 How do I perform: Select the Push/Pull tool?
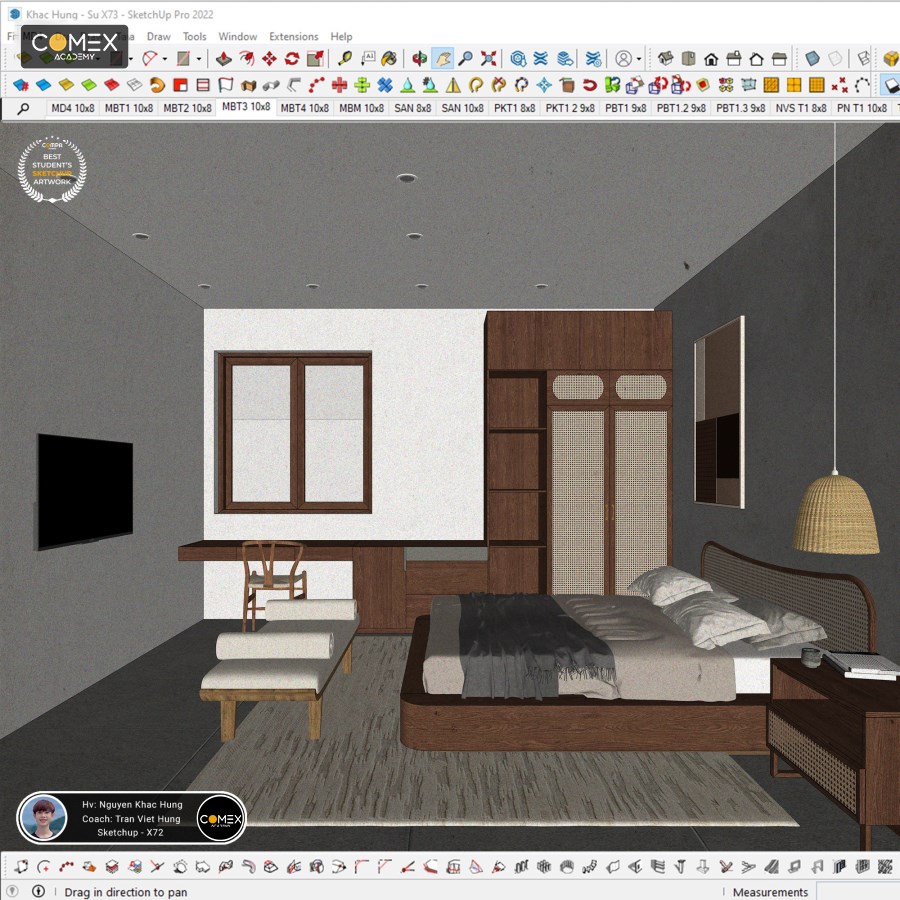(223, 58)
